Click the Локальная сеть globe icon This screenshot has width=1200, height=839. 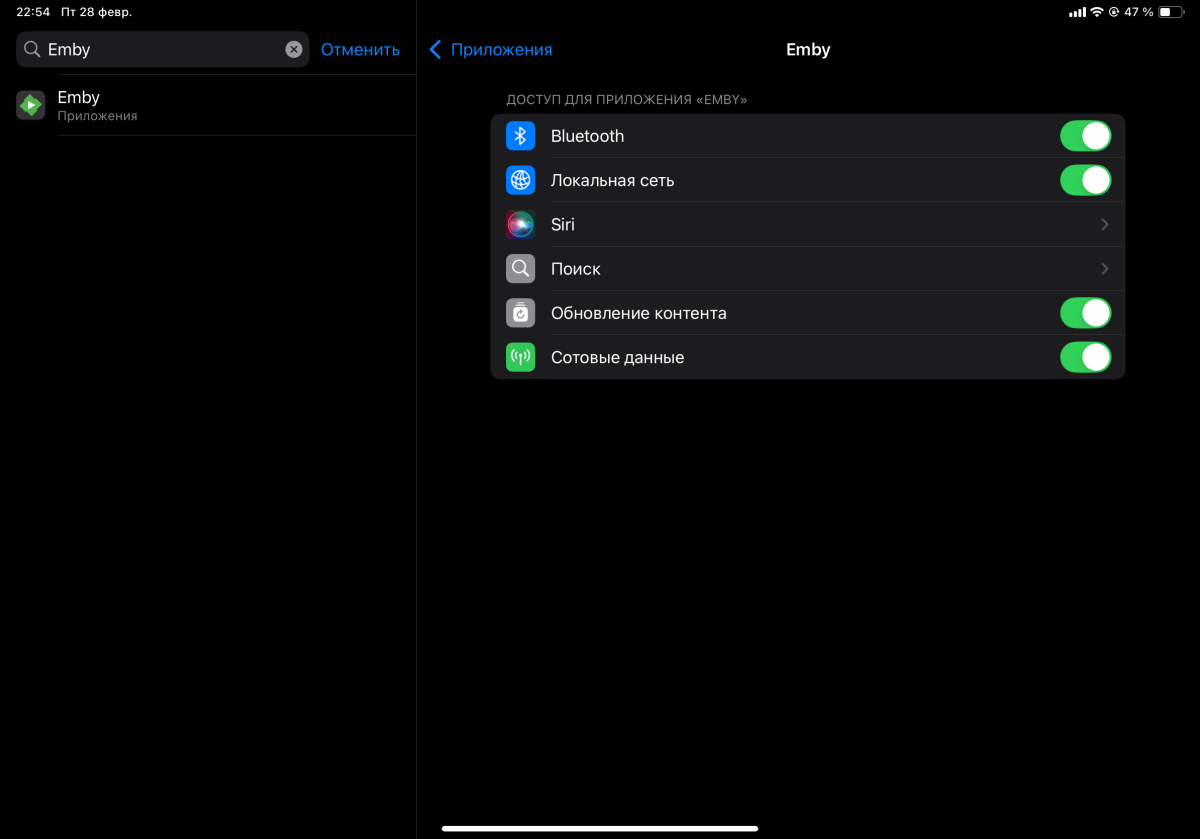(x=520, y=180)
